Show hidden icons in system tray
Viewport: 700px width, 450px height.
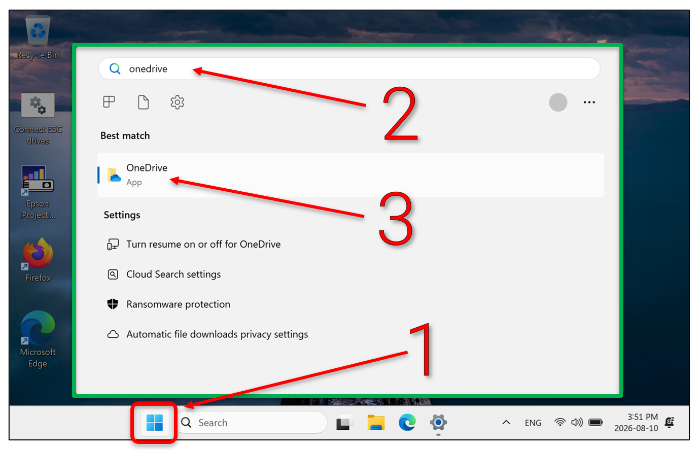coord(506,422)
